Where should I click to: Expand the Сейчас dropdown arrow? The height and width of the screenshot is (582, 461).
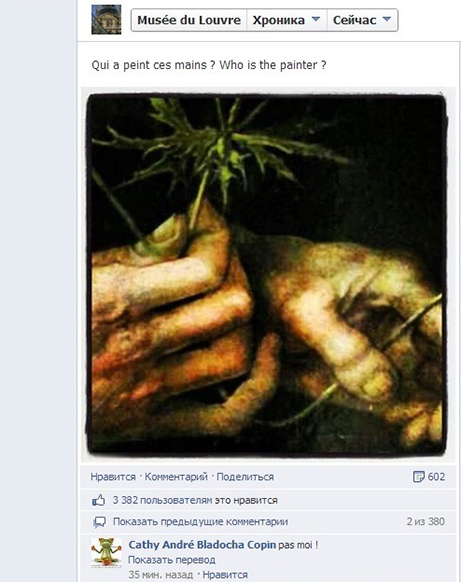[x=386, y=19]
